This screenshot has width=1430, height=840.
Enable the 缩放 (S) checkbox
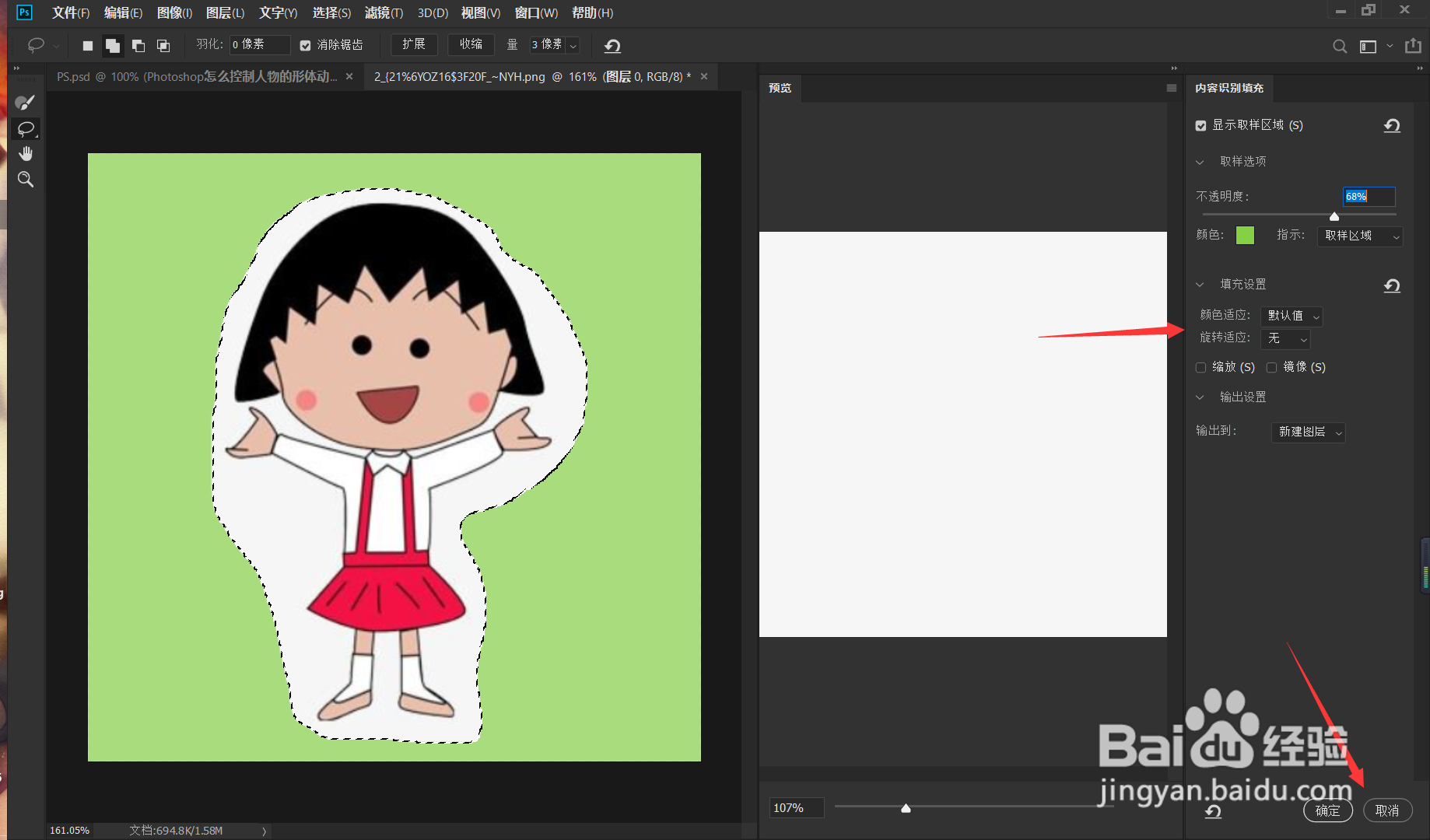coord(1201,367)
